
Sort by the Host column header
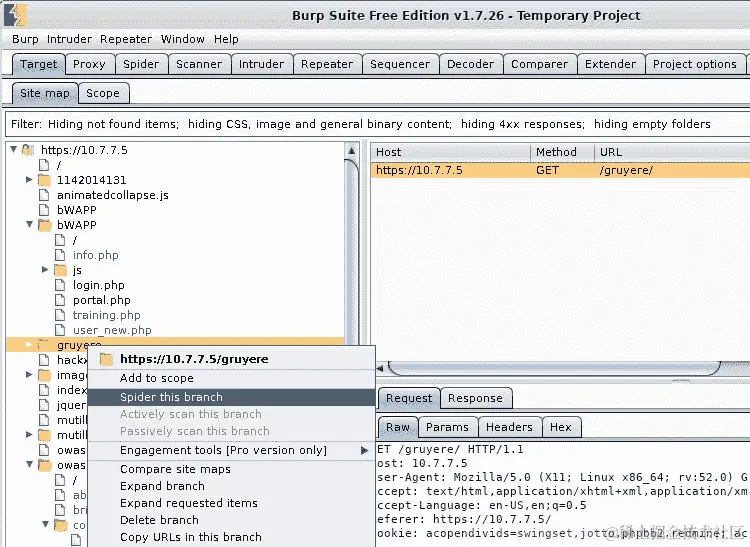pos(450,153)
